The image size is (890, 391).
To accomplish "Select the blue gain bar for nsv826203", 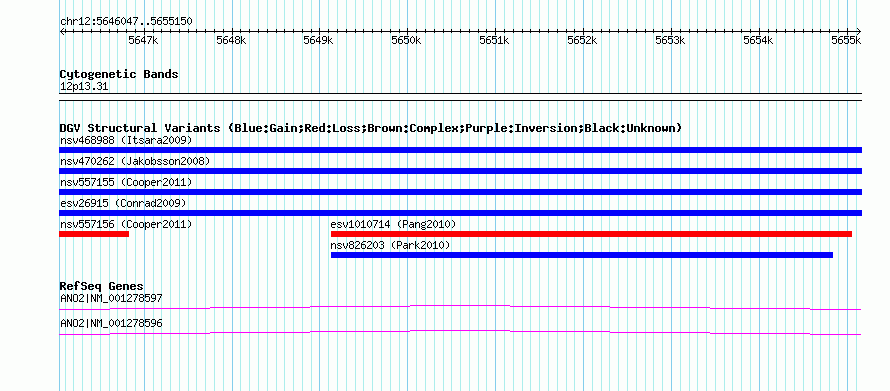I will pyautogui.click(x=582, y=255).
